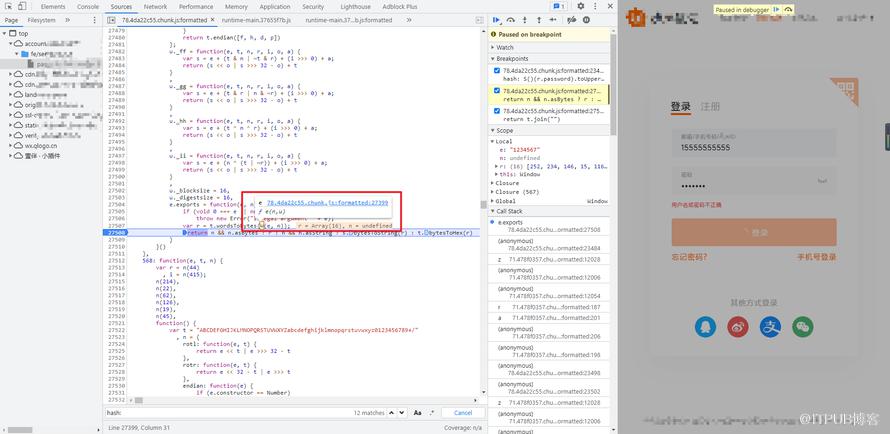Uncheck the breakpoint at formatted:234 hash line
Screen dimensions: 890x434
point(497,71)
